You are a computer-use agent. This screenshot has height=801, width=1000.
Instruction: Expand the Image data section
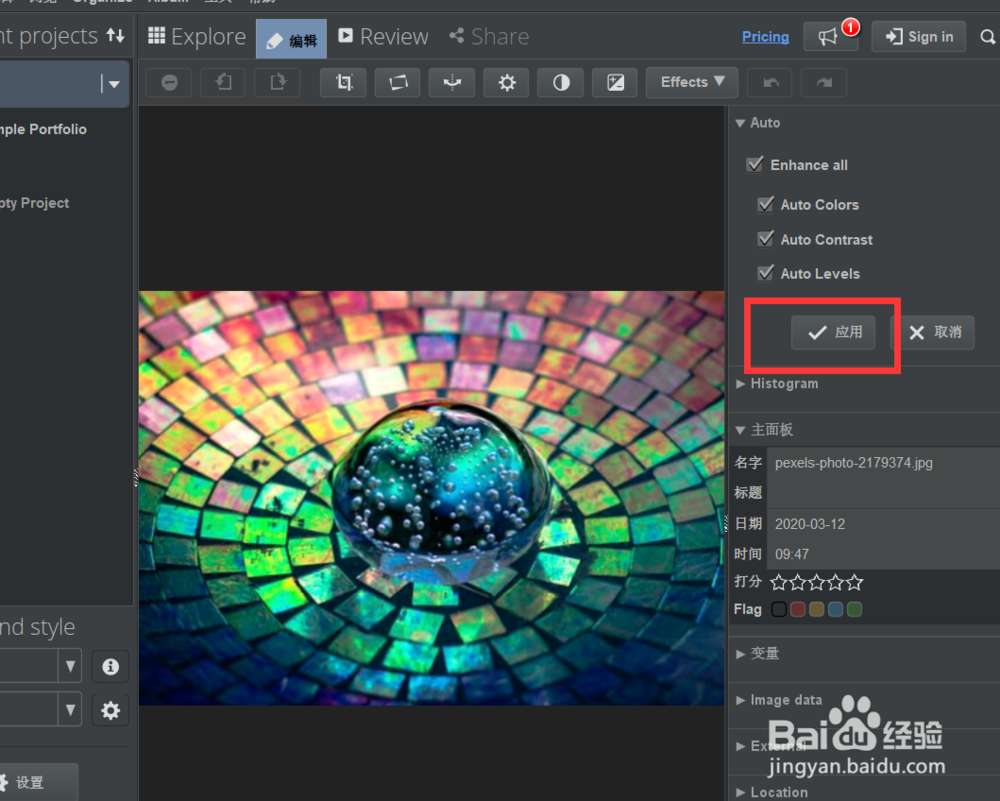(x=740, y=700)
